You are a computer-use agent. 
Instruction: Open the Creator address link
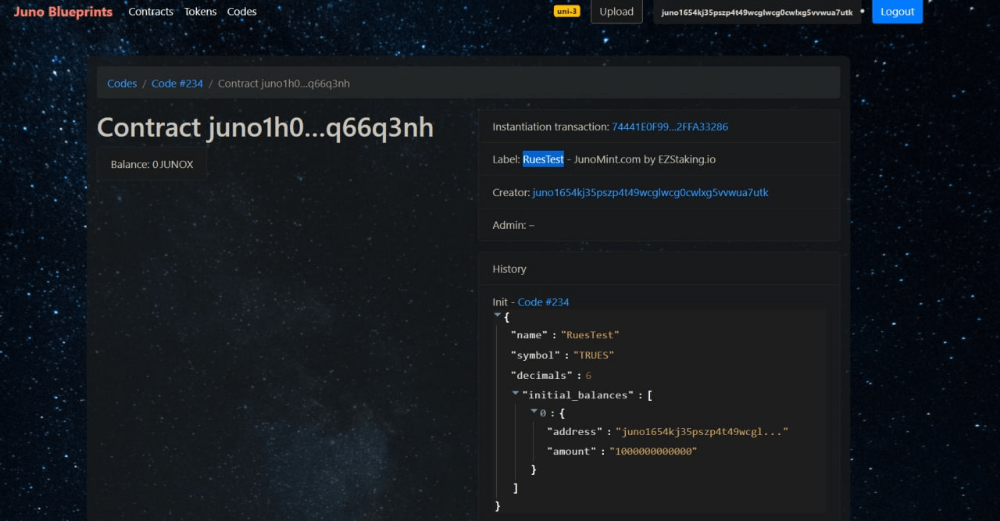(x=650, y=192)
